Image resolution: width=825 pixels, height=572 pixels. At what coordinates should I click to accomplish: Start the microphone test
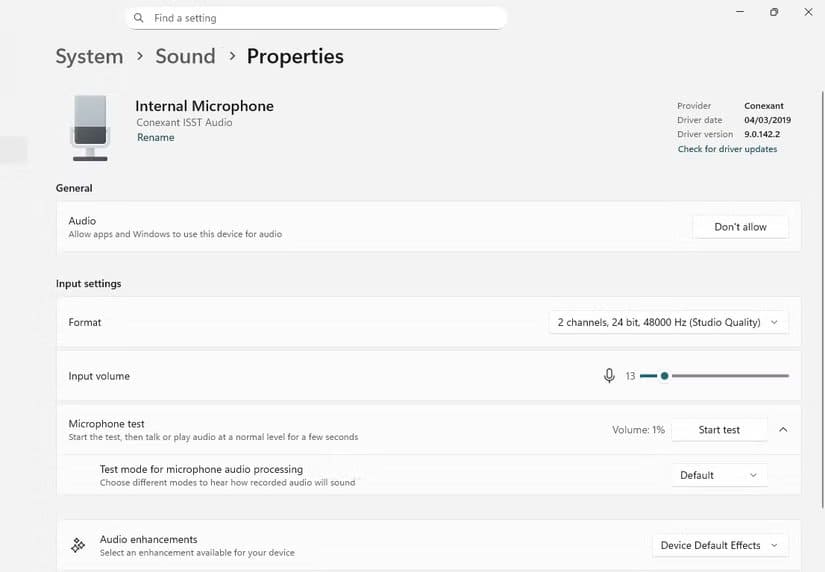(x=719, y=430)
